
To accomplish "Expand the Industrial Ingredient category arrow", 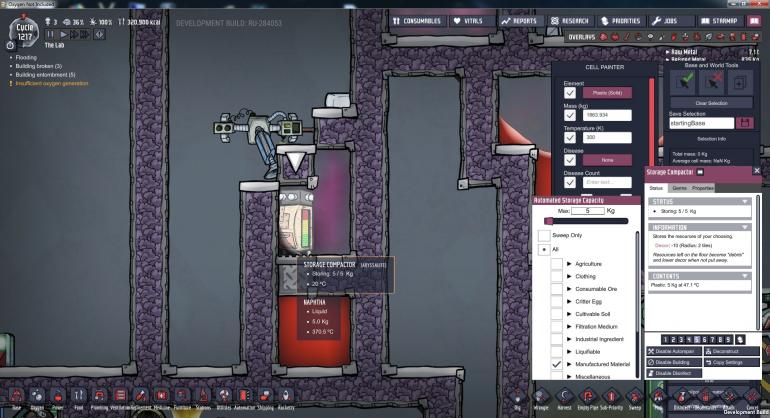I will click(x=569, y=339).
